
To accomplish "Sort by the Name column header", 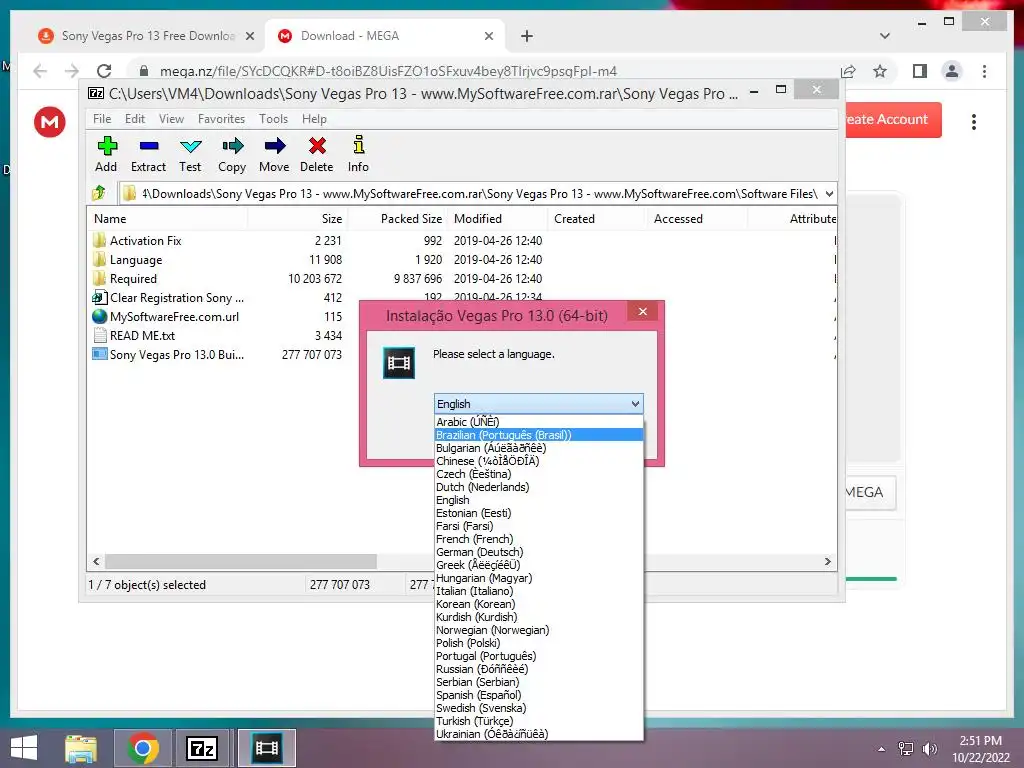I will (168, 219).
